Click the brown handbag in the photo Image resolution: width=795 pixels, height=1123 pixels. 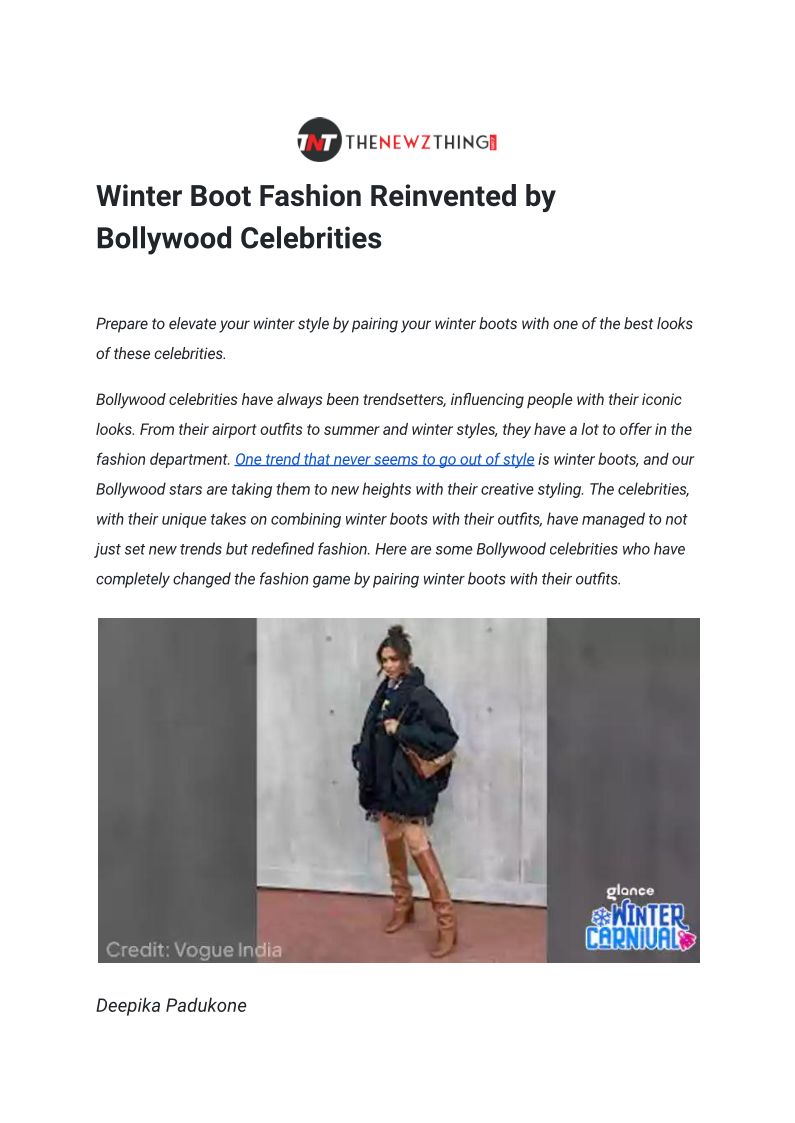coord(426,760)
